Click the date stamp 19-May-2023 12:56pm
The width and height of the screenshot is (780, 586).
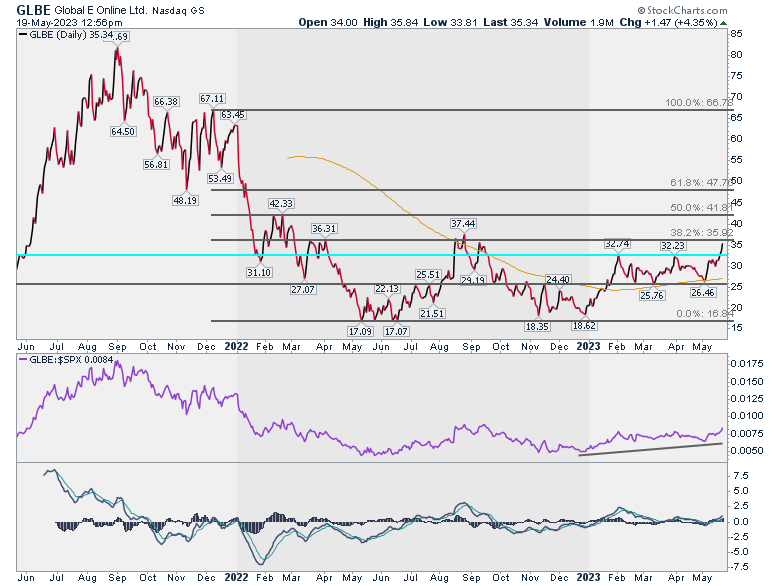pyautogui.click(x=70, y=22)
